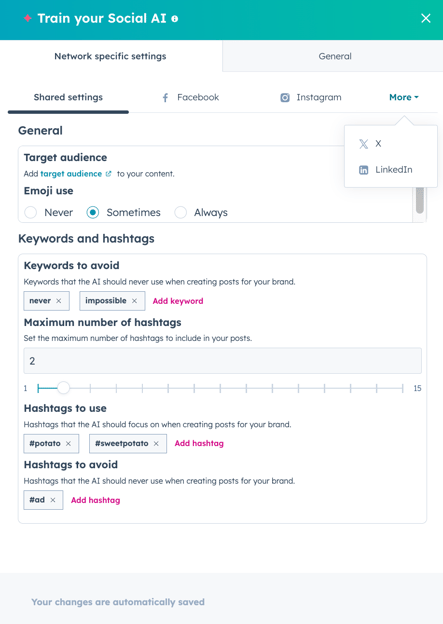Screen dimensions: 443x624
Task: Switch to the General top tab
Action: [x=335, y=56]
